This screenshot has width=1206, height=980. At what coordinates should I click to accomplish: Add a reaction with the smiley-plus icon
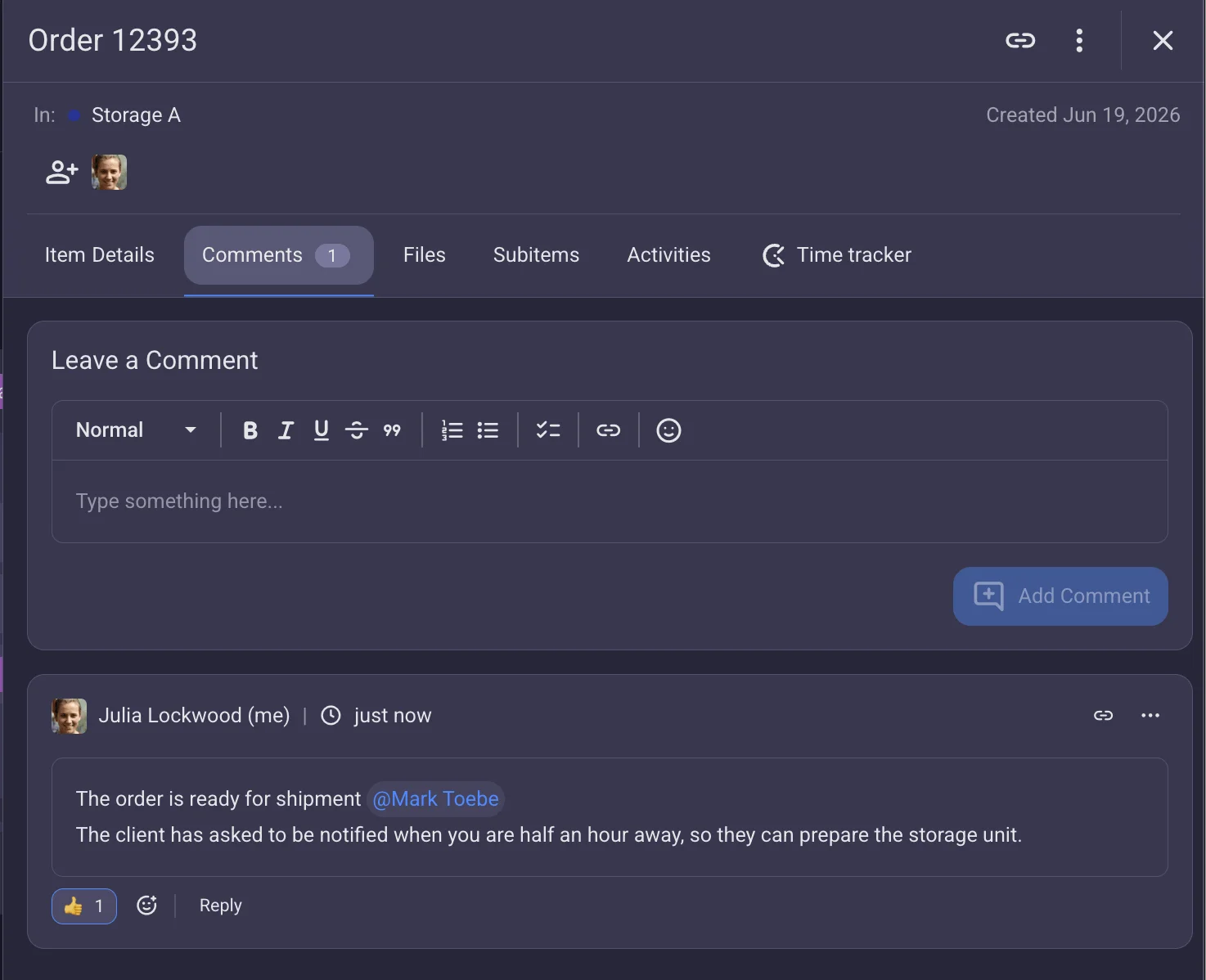[x=146, y=906]
